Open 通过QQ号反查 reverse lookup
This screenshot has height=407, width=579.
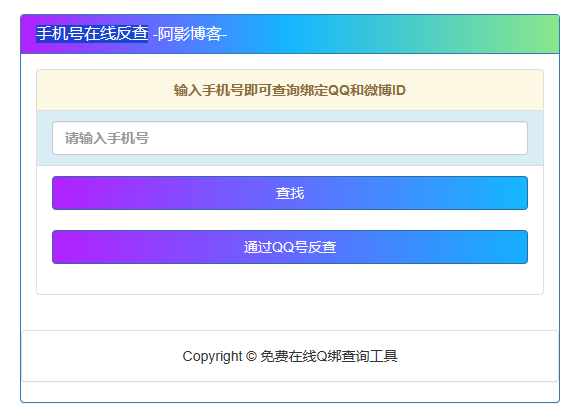tap(290, 247)
